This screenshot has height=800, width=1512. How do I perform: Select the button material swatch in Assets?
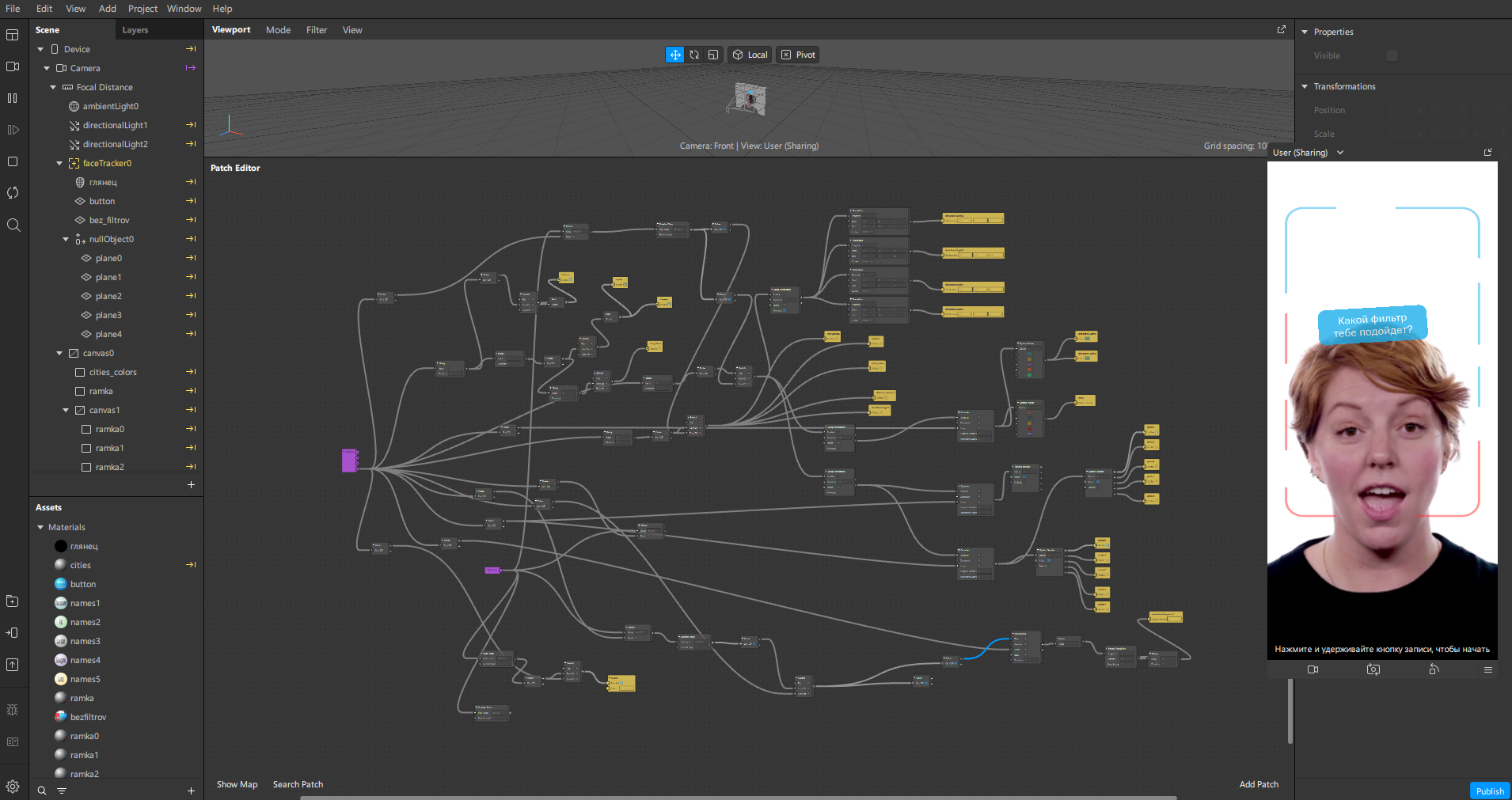pos(61,584)
